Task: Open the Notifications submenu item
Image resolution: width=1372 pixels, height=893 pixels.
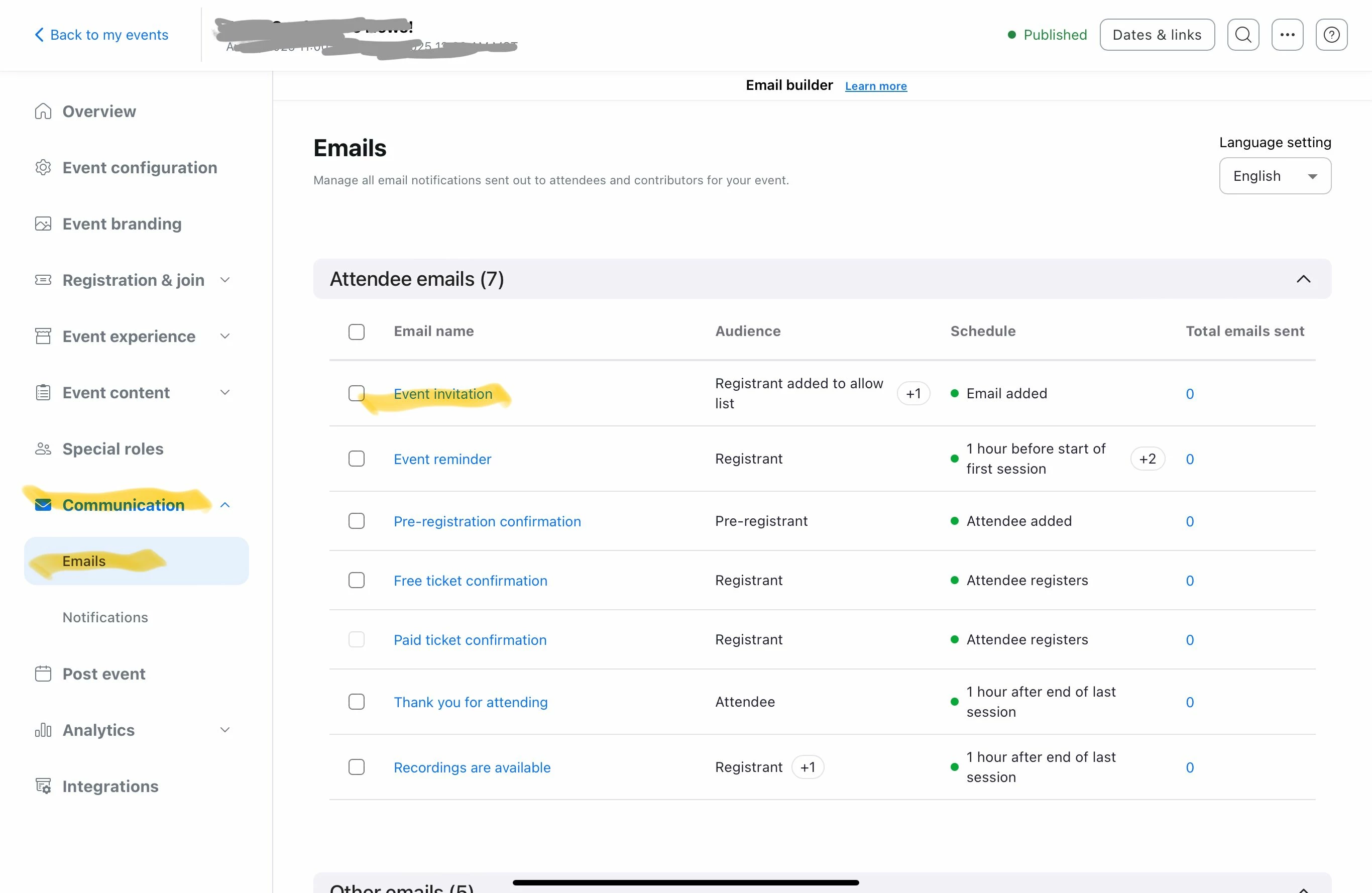Action: tap(105, 617)
